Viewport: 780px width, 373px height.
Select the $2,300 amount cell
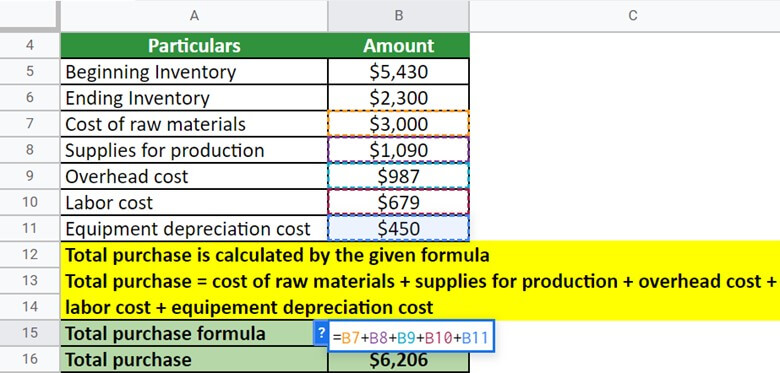click(x=398, y=97)
